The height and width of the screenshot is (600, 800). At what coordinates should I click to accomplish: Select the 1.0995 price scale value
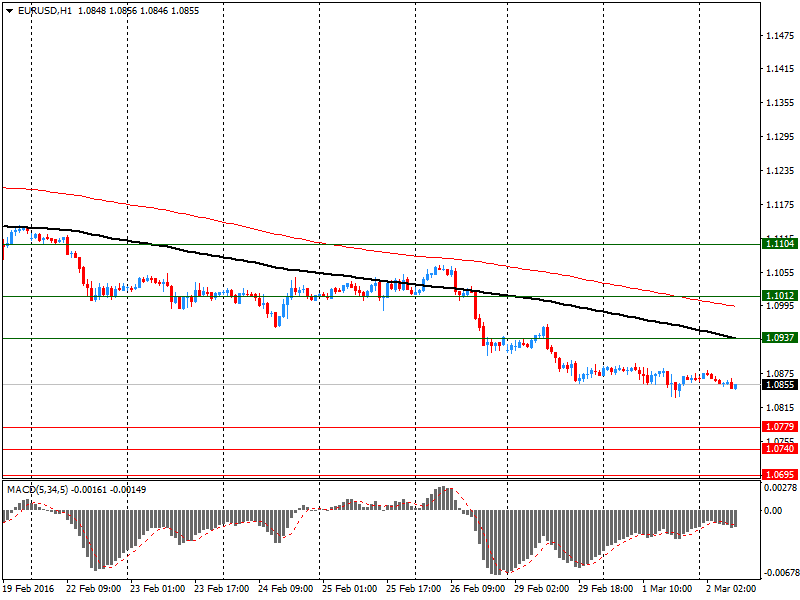tap(780, 306)
